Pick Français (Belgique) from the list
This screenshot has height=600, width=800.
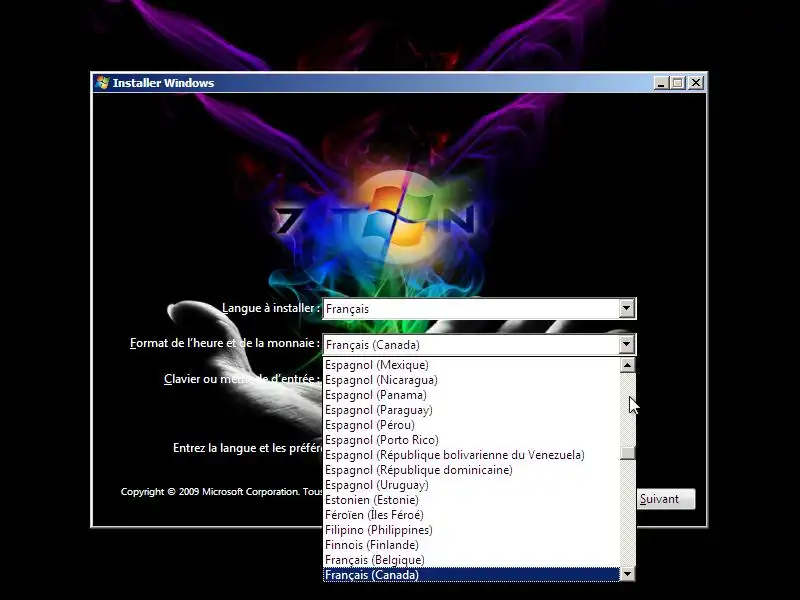coord(471,560)
